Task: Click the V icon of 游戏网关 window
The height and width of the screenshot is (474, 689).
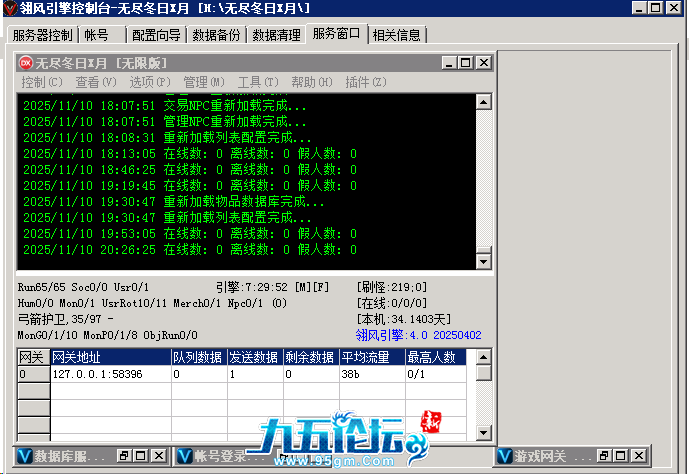Action: point(504,456)
